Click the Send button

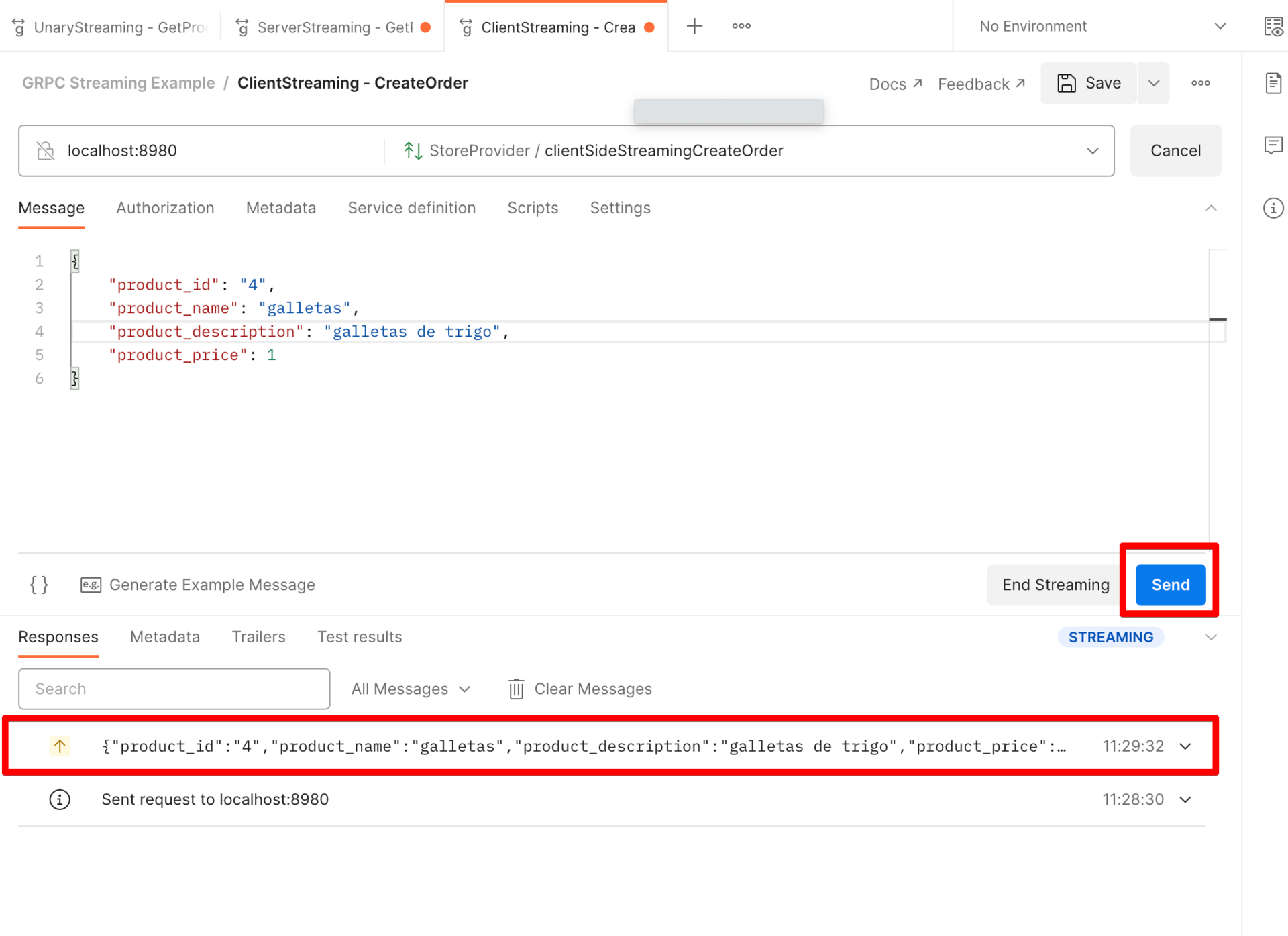[x=1169, y=584]
